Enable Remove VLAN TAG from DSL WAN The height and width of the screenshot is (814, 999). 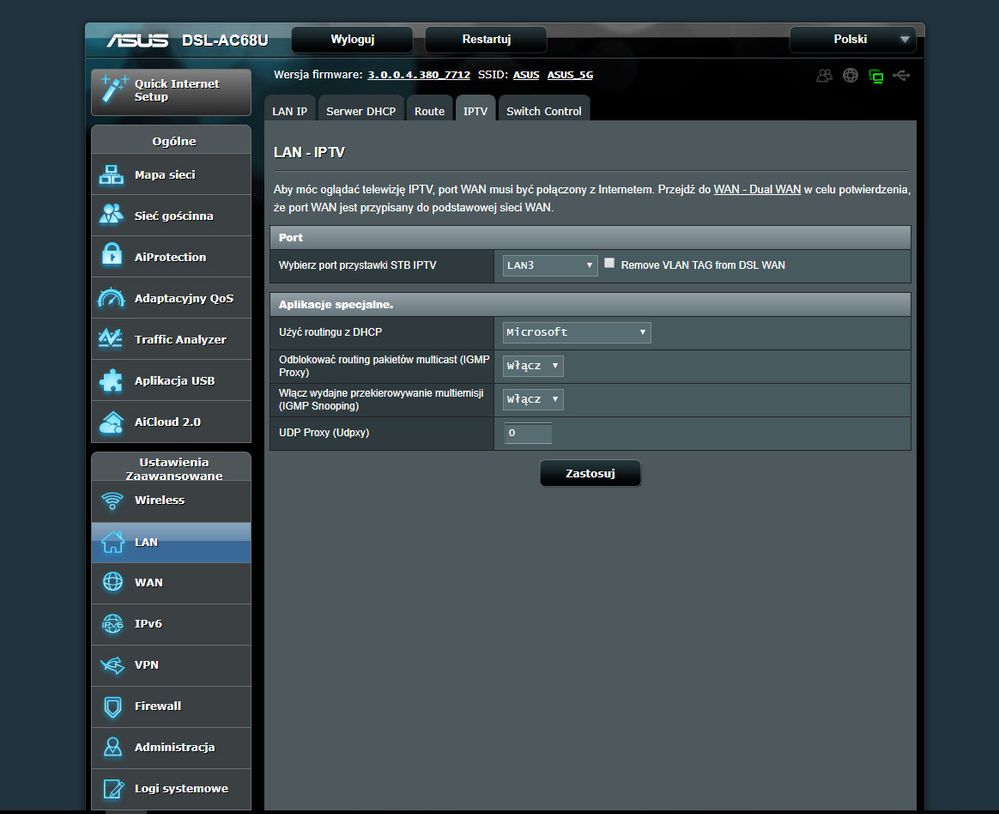tap(609, 264)
